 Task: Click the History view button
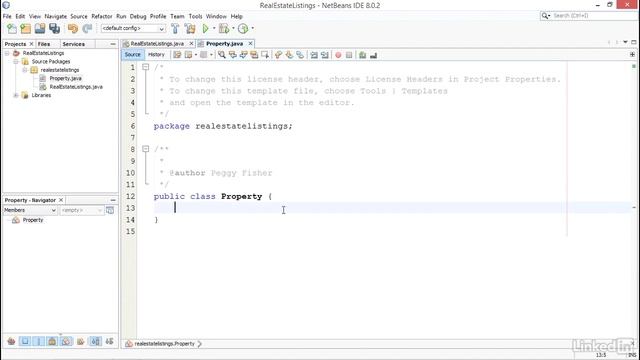click(156, 55)
